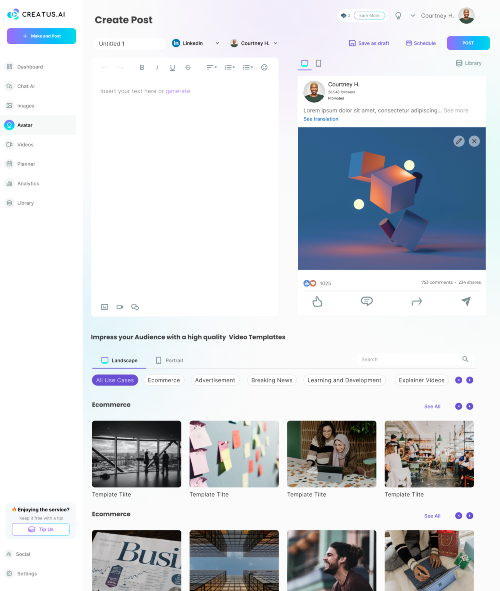This screenshot has height=591, width=500.
Task: Switch to the Landscape tab
Action: click(x=119, y=360)
